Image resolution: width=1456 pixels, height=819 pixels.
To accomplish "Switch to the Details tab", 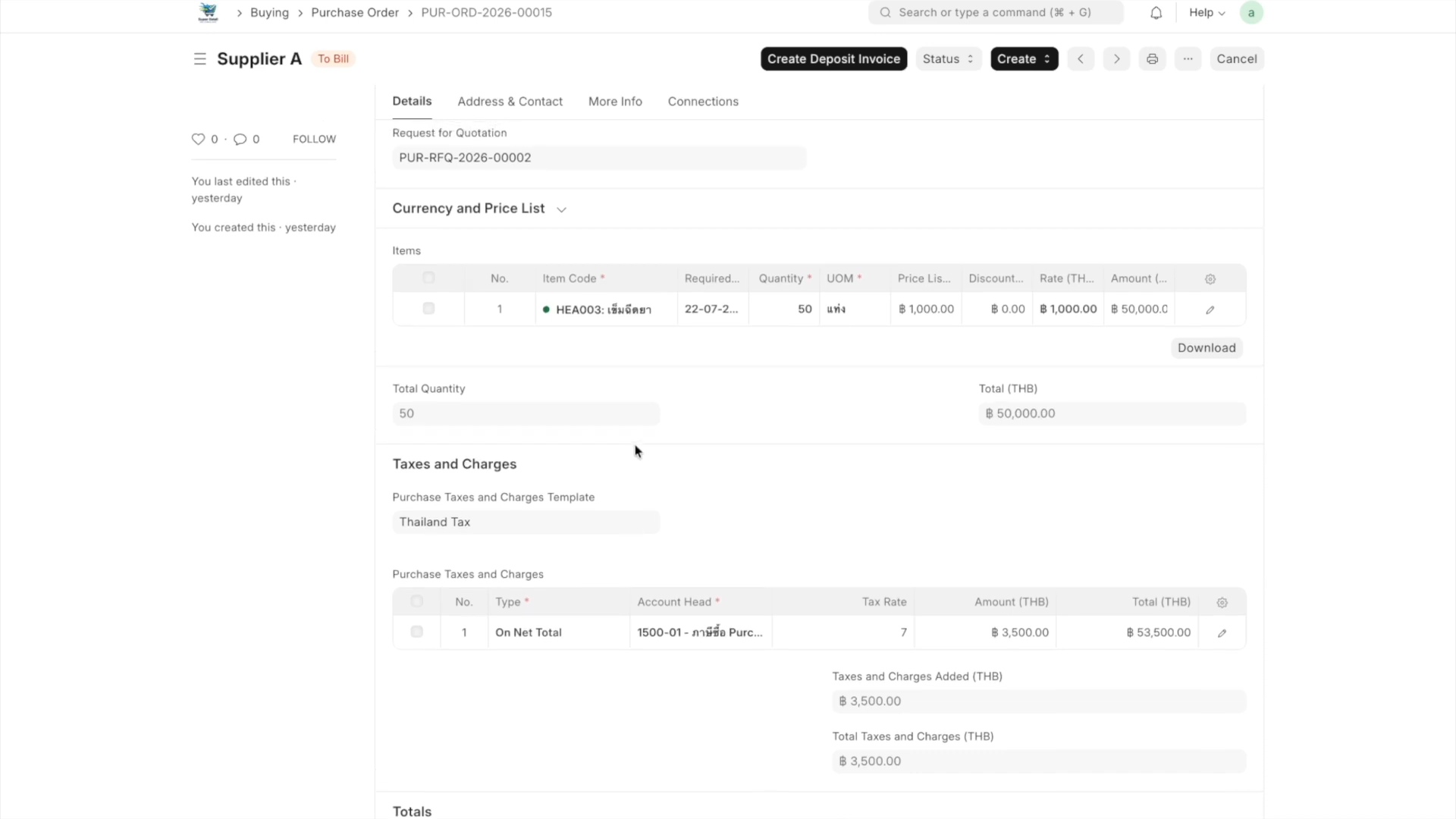I will point(412,102).
